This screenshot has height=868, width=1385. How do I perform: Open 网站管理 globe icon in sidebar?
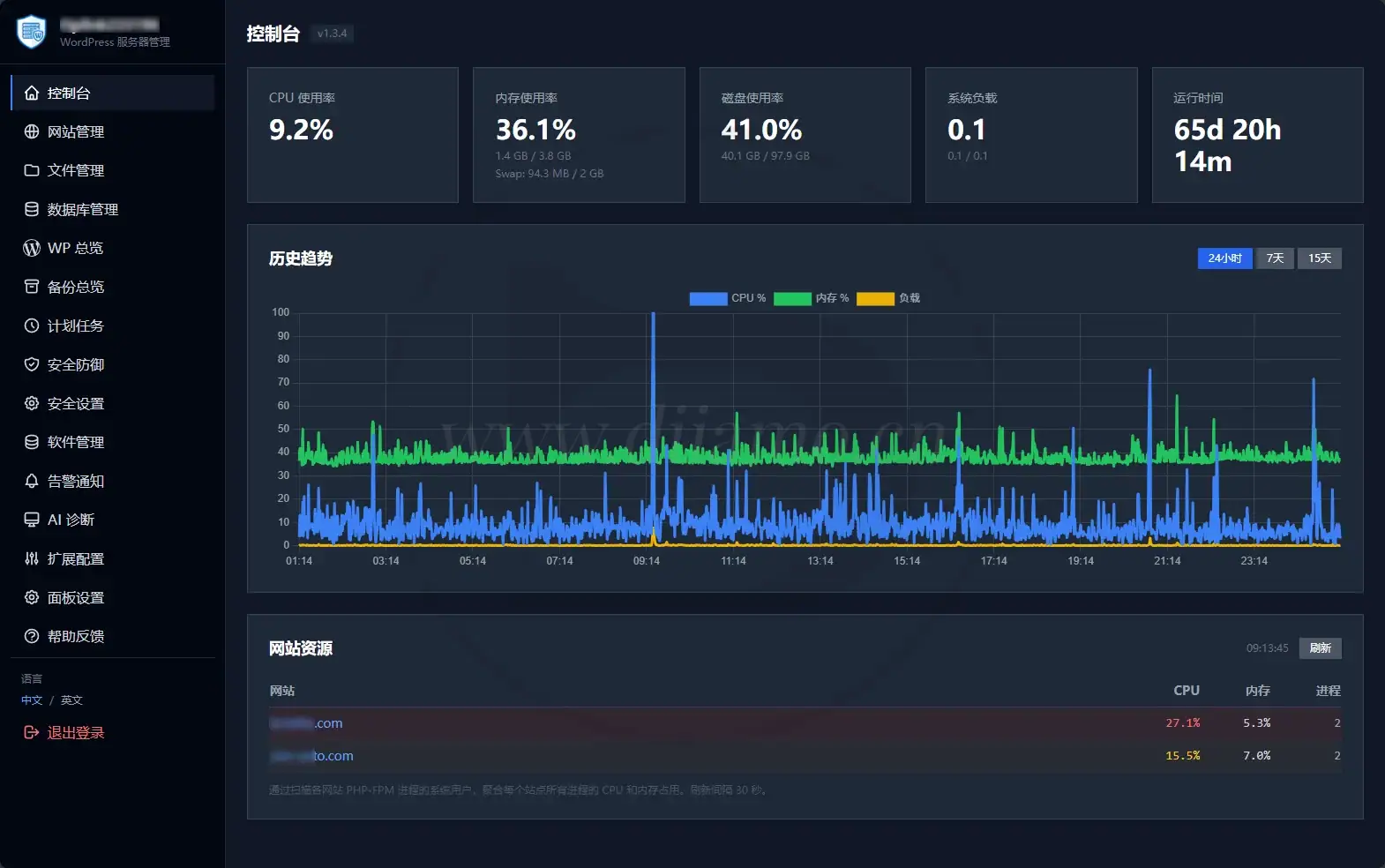(32, 131)
